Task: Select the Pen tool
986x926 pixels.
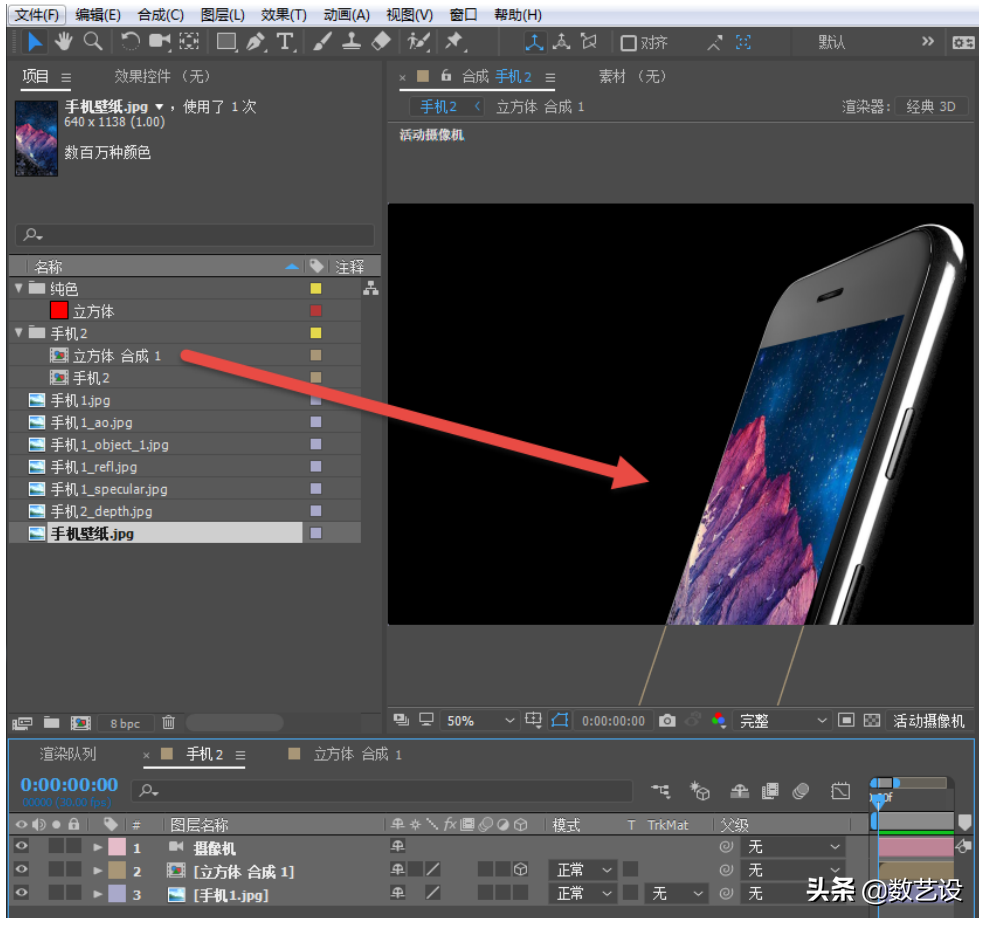Action: click(x=256, y=42)
